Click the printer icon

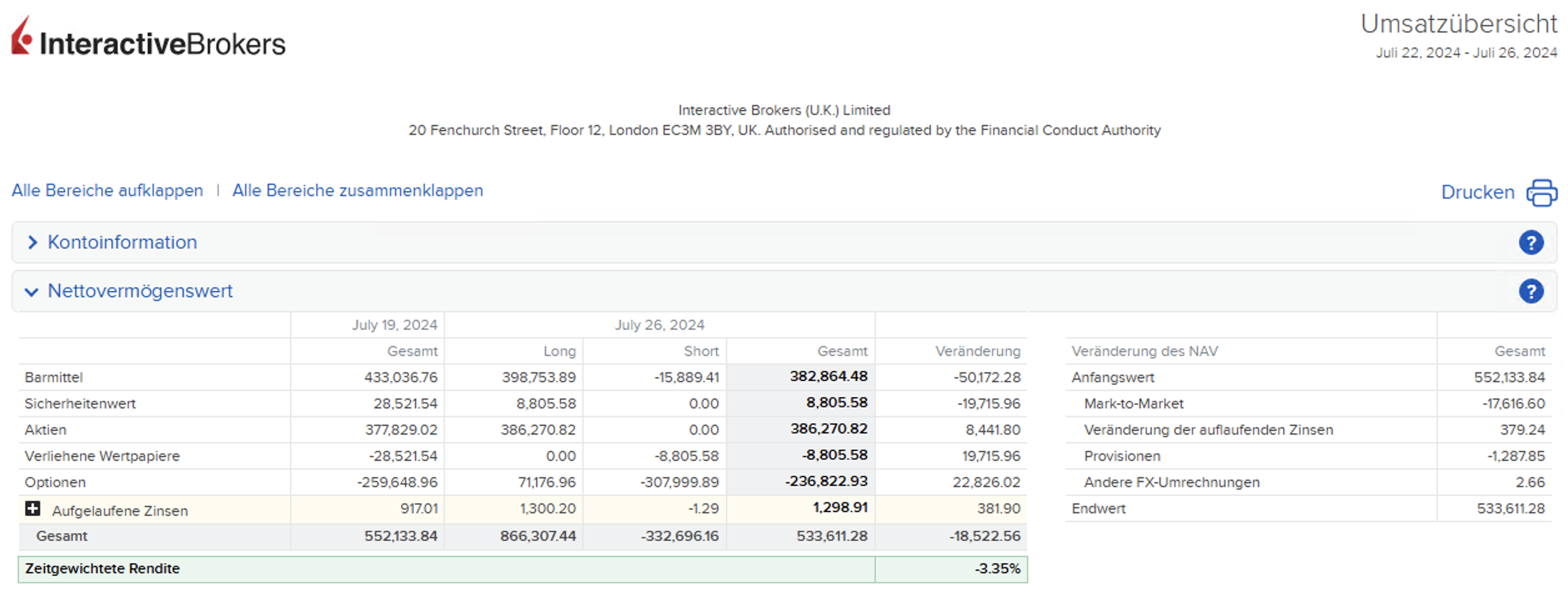coord(1541,192)
